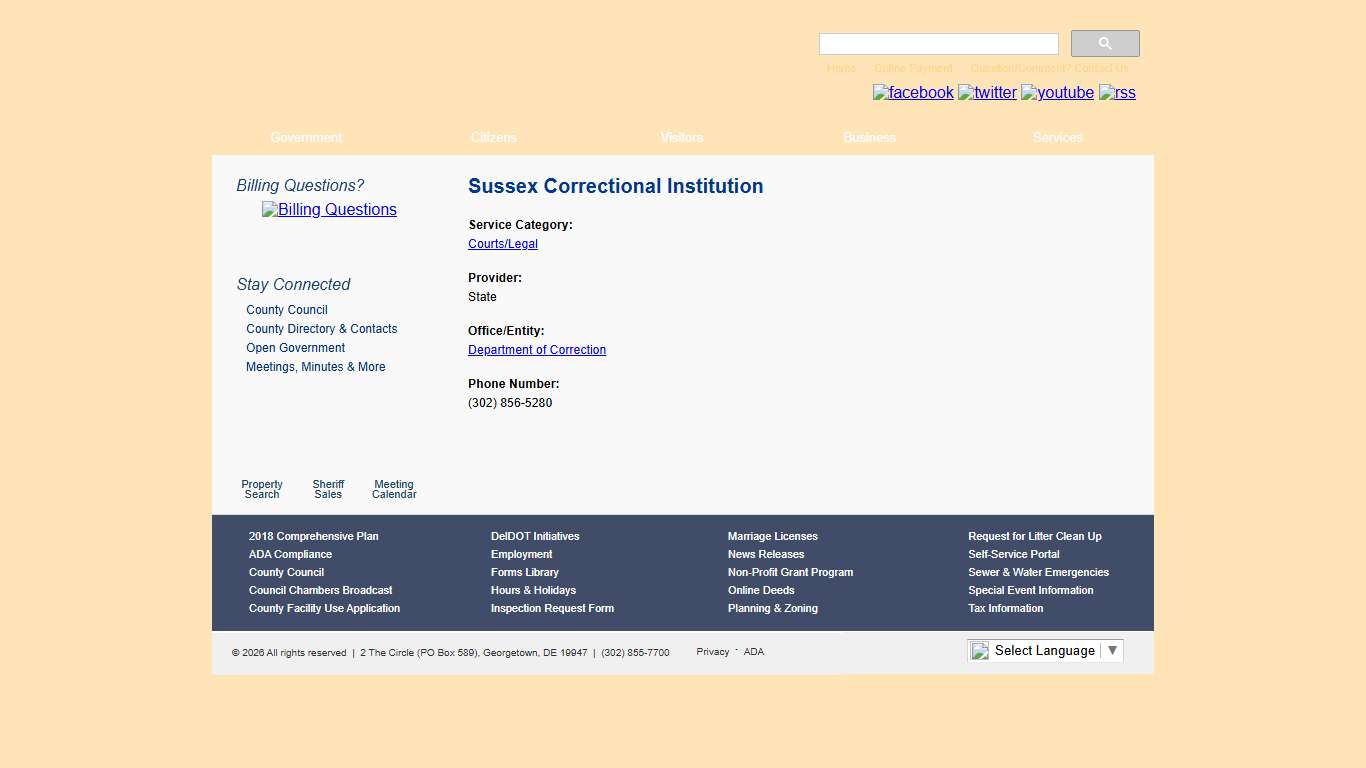Expand the Government navigation menu

(x=306, y=137)
